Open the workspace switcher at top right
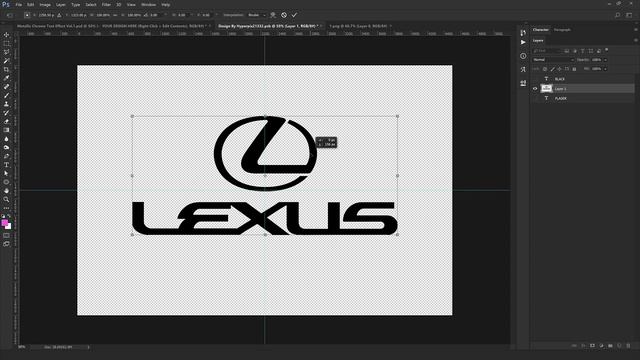This screenshot has width=640, height=360. (629, 15)
